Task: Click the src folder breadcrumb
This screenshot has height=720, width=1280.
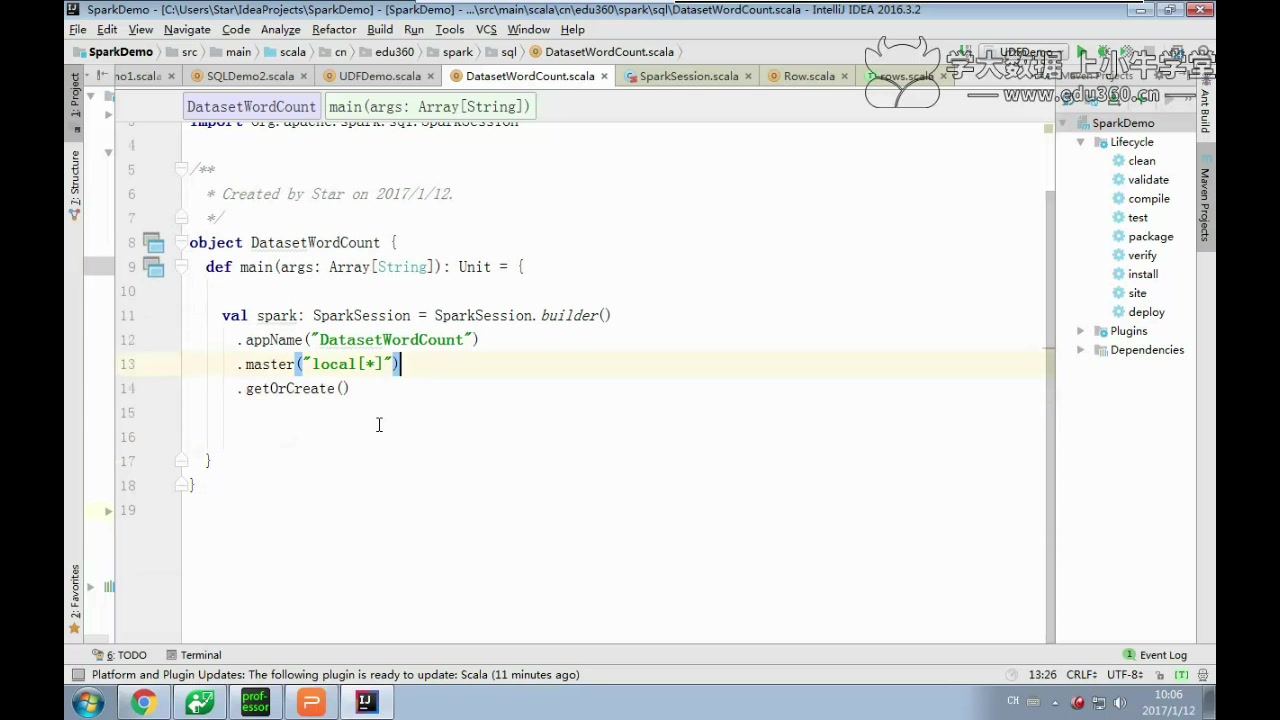Action: (182, 52)
